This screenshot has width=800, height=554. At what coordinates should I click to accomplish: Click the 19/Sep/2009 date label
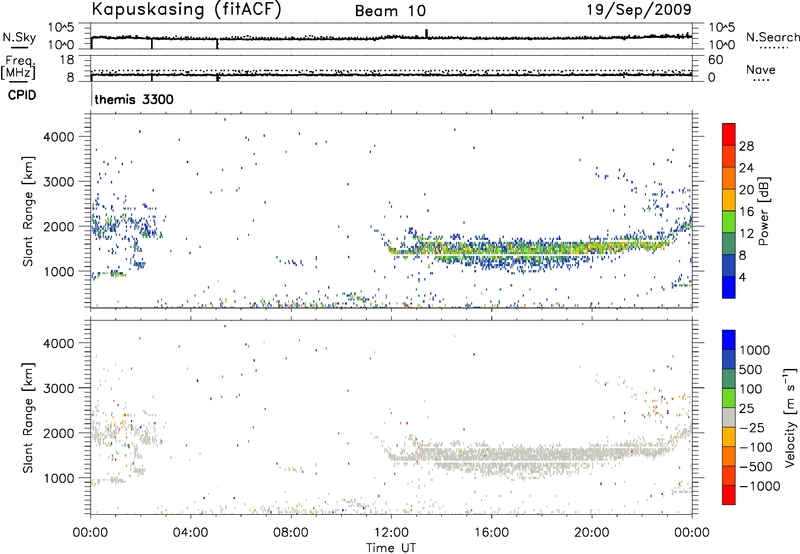click(639, 10)
